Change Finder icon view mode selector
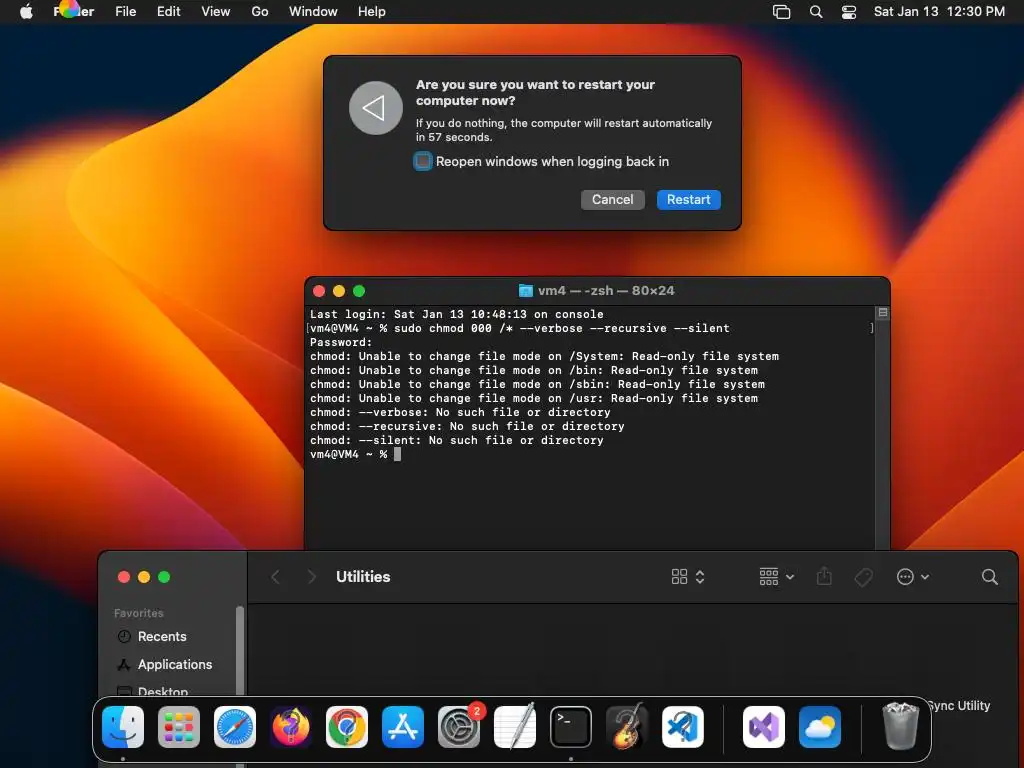This screenshot has height=768, width=1024. click(688, 577)
